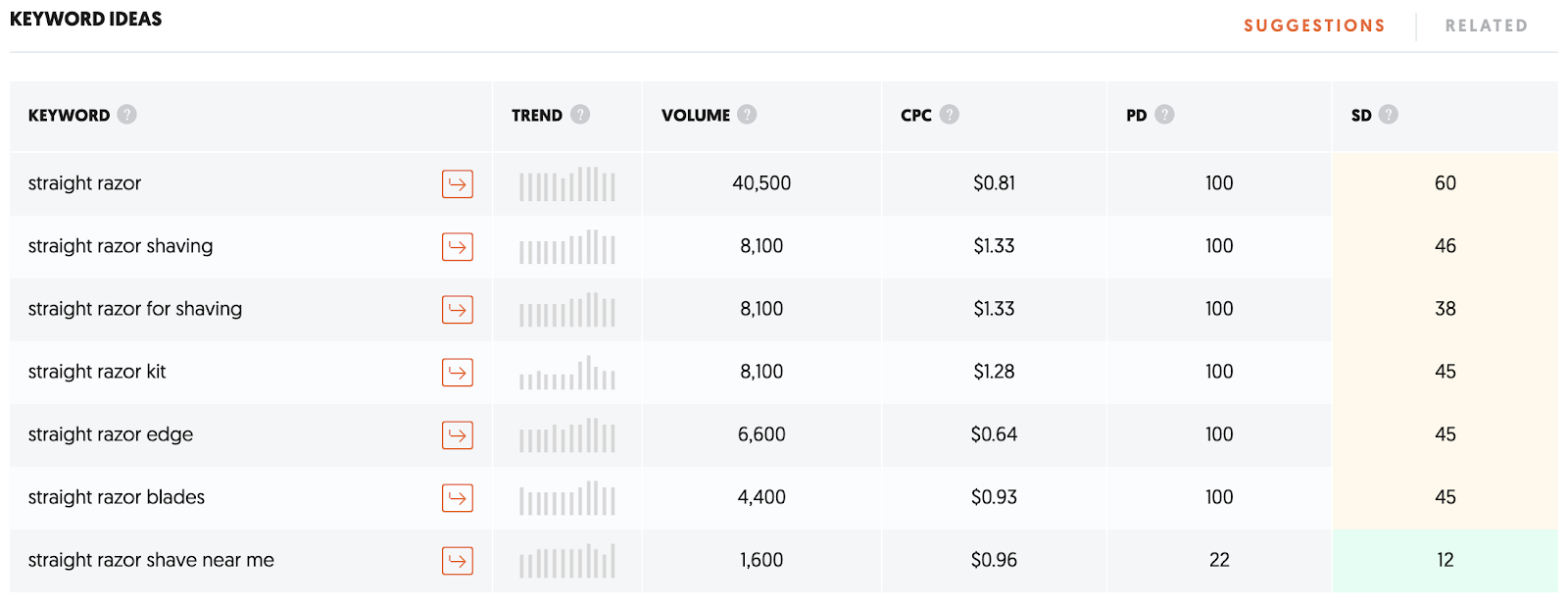
Task: Open arrow icon beside 'straight razor shaving'
Action: (x=458, y=247)
